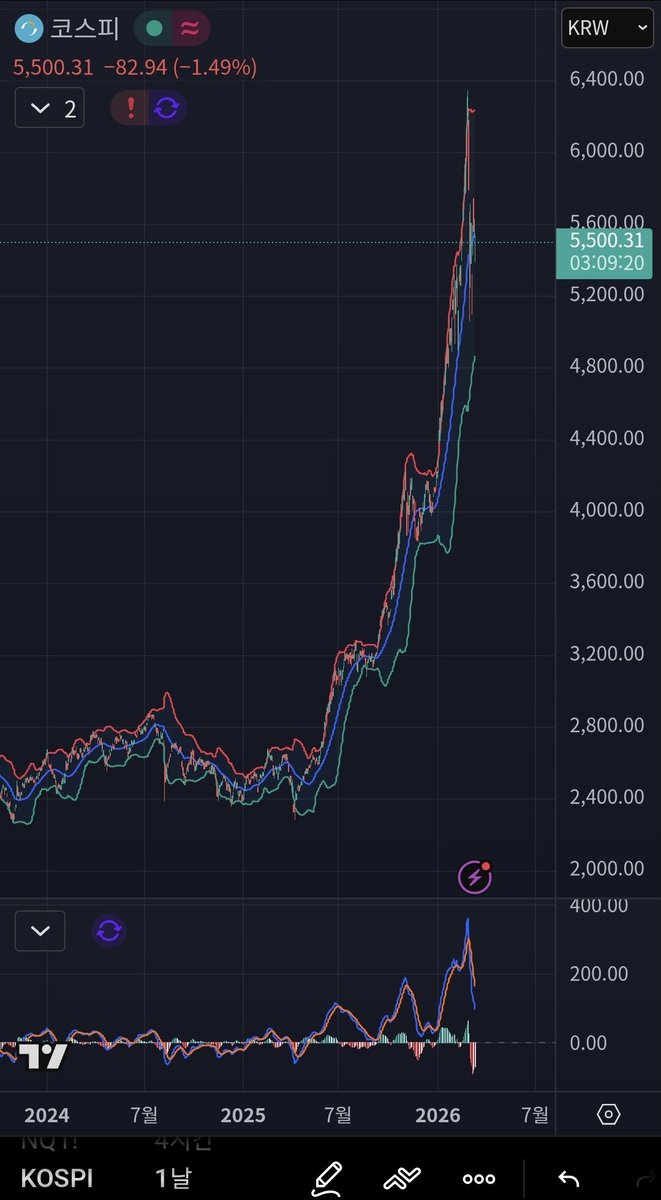The image size is (661, 1200).
Task: Open the TradingView logo
Action: (x=43, y=1055)
